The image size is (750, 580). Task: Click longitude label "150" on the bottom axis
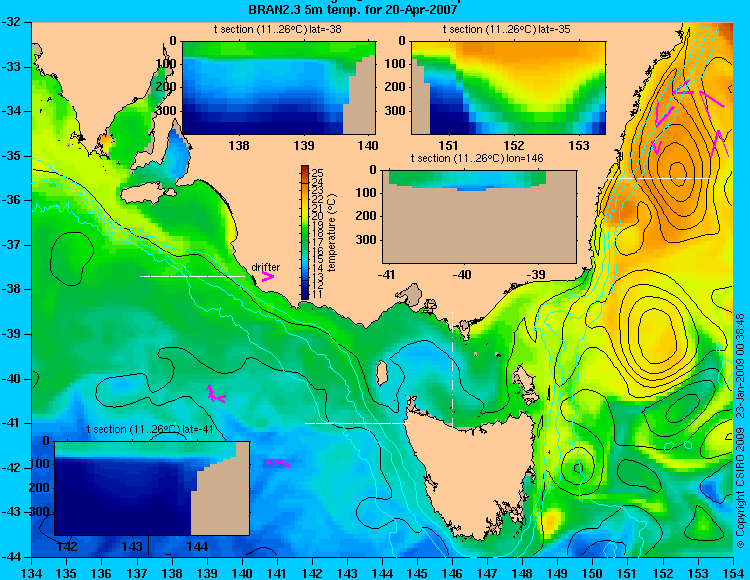(593, 573)
